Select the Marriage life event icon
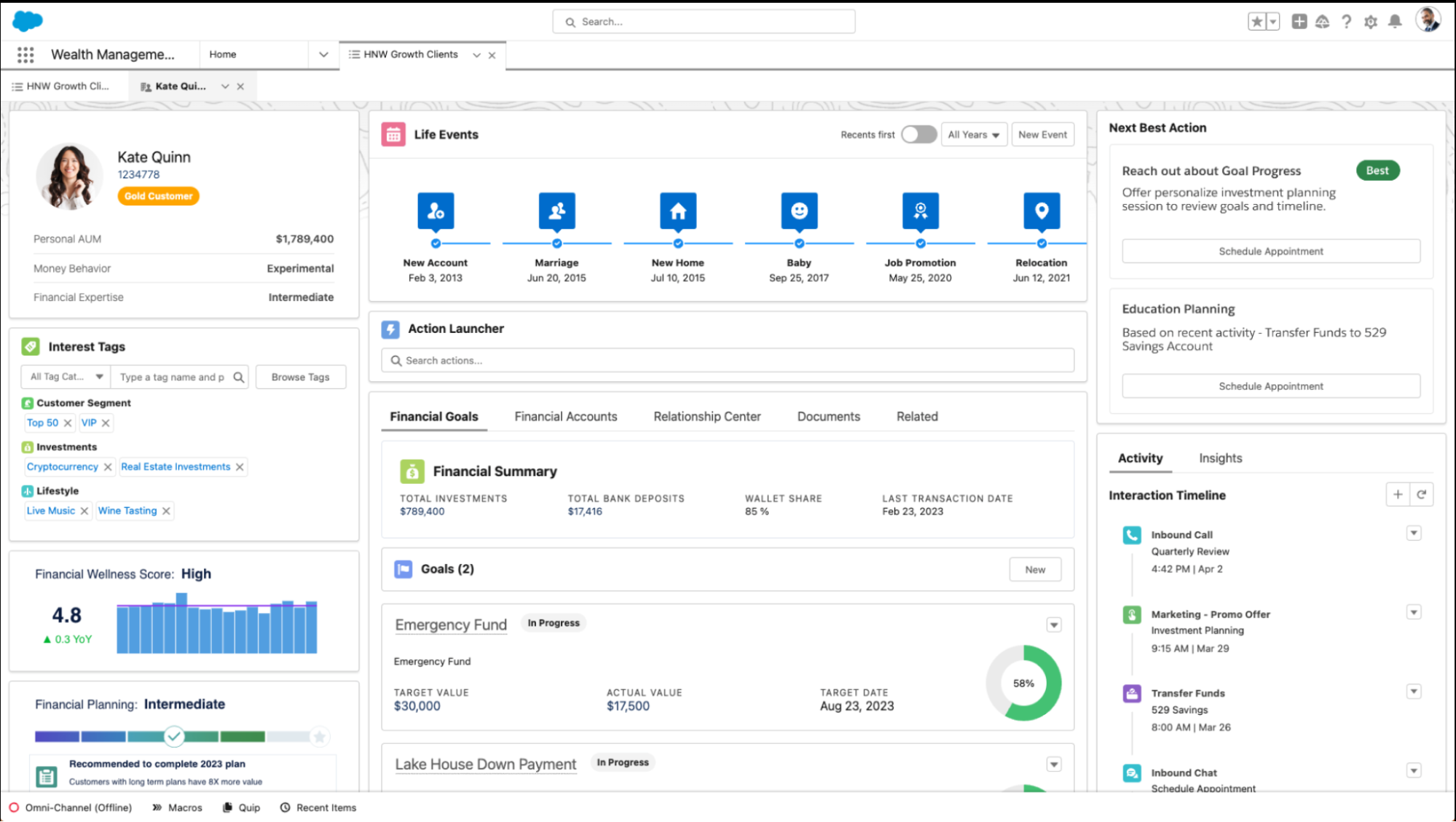 click(556, 211)
